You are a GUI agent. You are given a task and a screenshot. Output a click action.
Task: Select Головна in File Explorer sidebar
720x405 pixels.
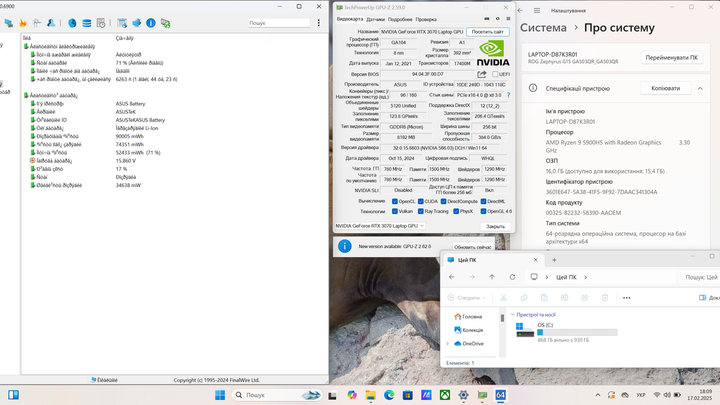tap(468, 316)
